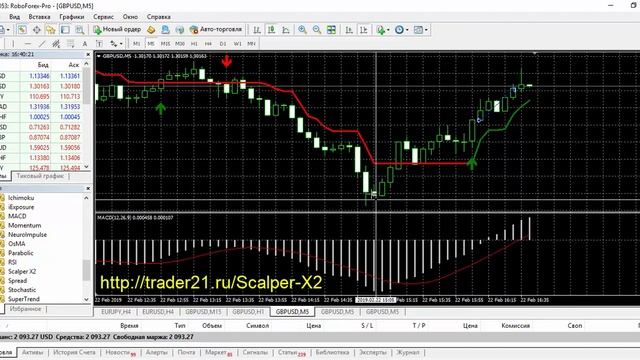Switch to Тиковый график tab
Viewport: 640px width, 360px height.
40,176
